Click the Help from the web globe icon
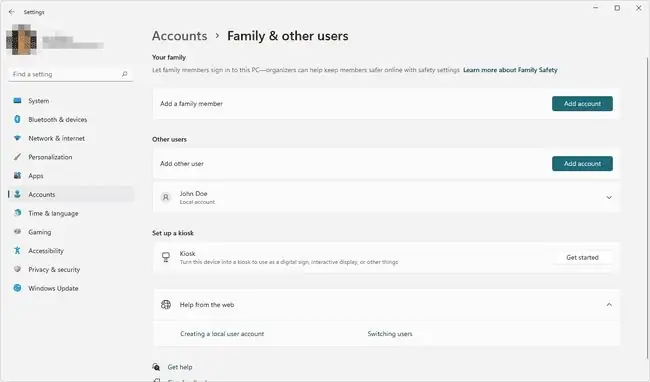 166,305
